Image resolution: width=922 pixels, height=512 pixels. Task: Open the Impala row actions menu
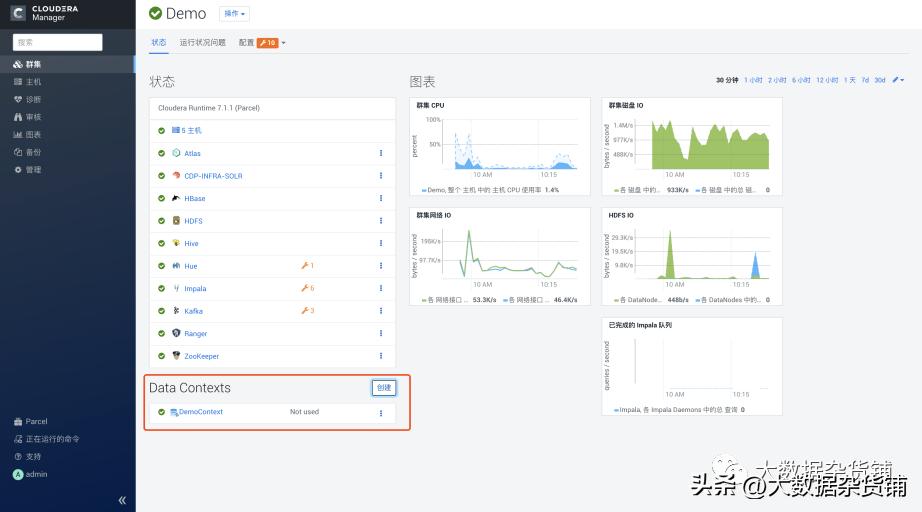point(381,288)
